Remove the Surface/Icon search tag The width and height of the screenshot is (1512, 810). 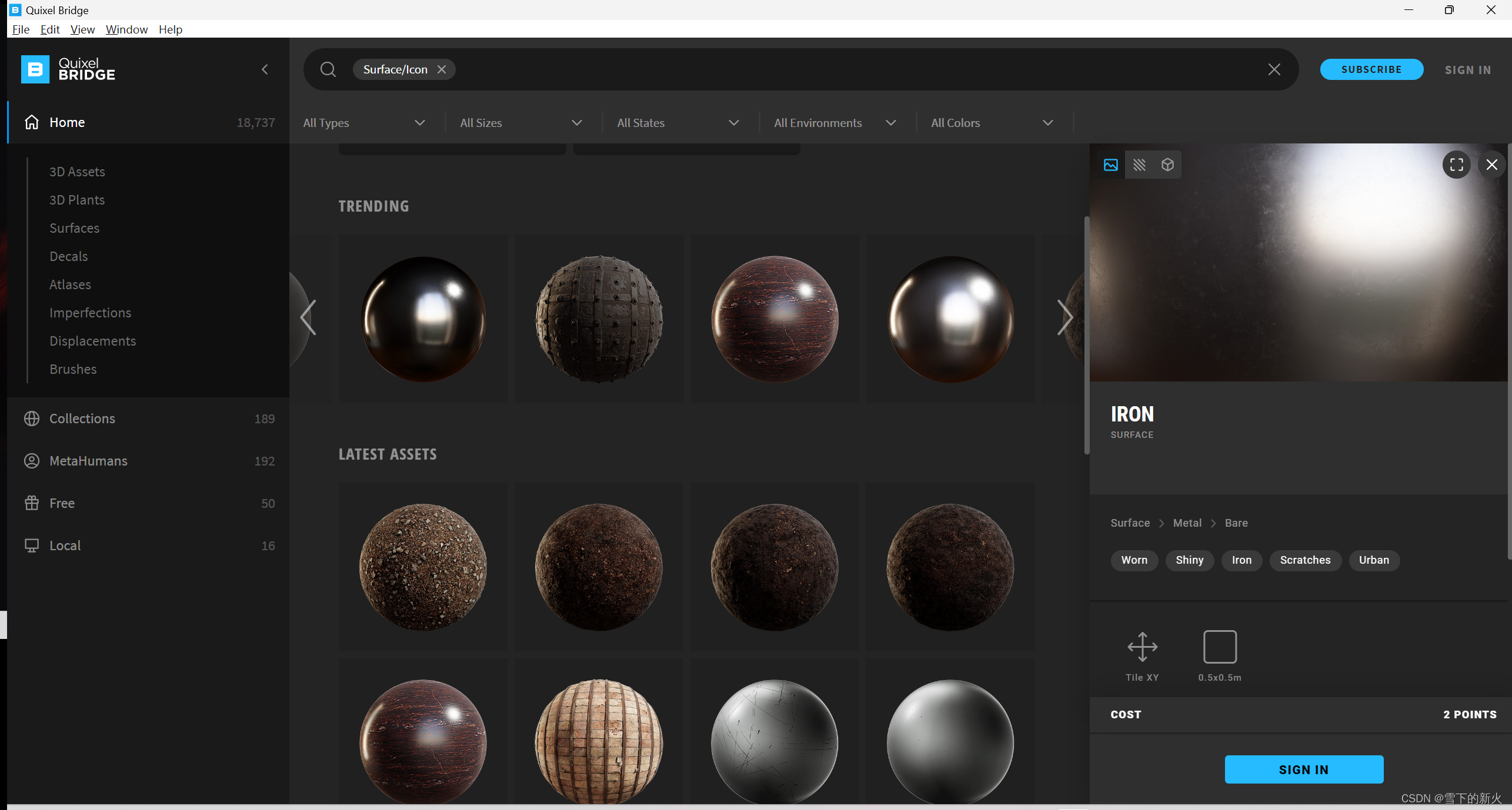[x=442, y=69]
